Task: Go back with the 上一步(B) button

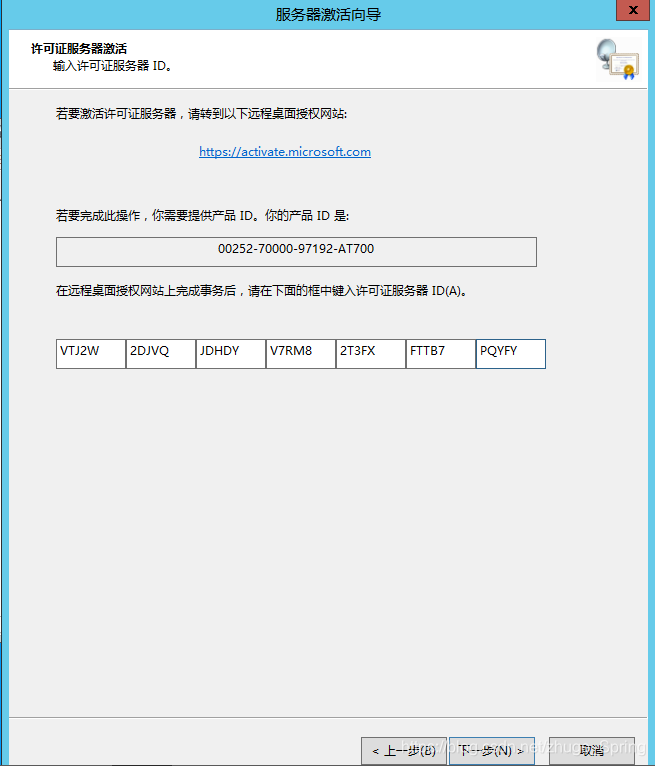Action: click(x=402, y=750)
